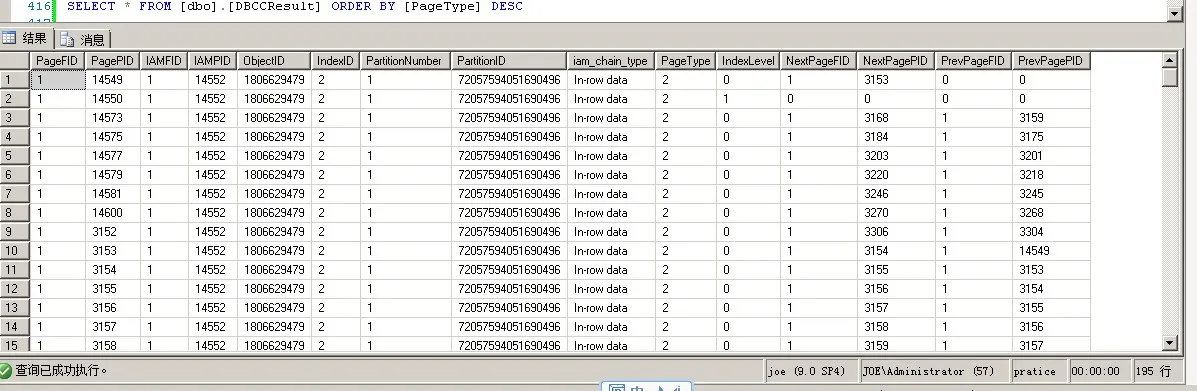The image size is (1197, 391).
Task: Click the PageFID column header
Action: click(x=58, y=61)
